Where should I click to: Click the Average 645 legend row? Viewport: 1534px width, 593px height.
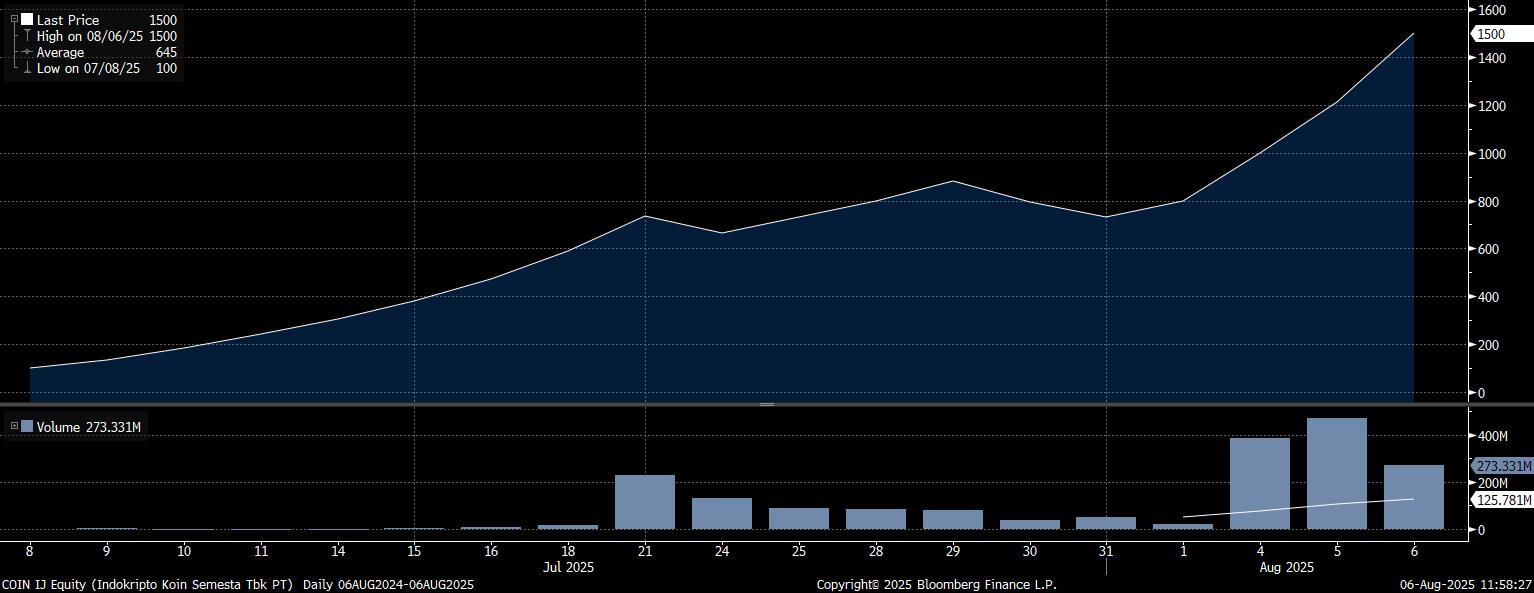point(95,52)
